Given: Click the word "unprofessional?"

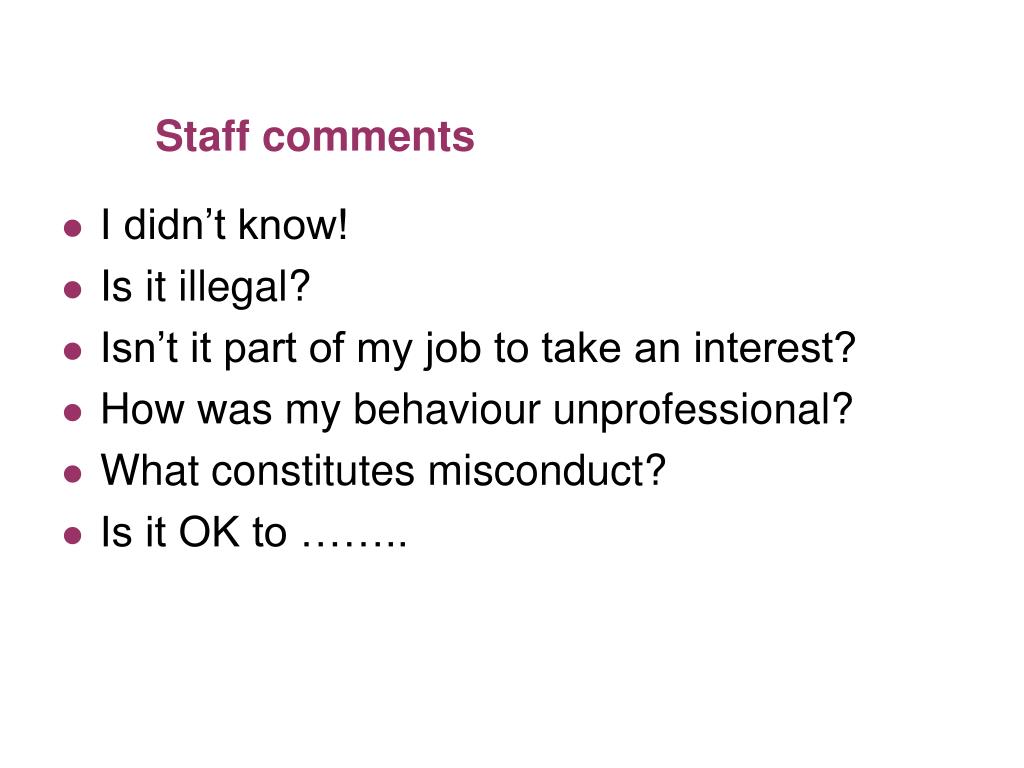Looking at the screenshot, I should (703, 411).
